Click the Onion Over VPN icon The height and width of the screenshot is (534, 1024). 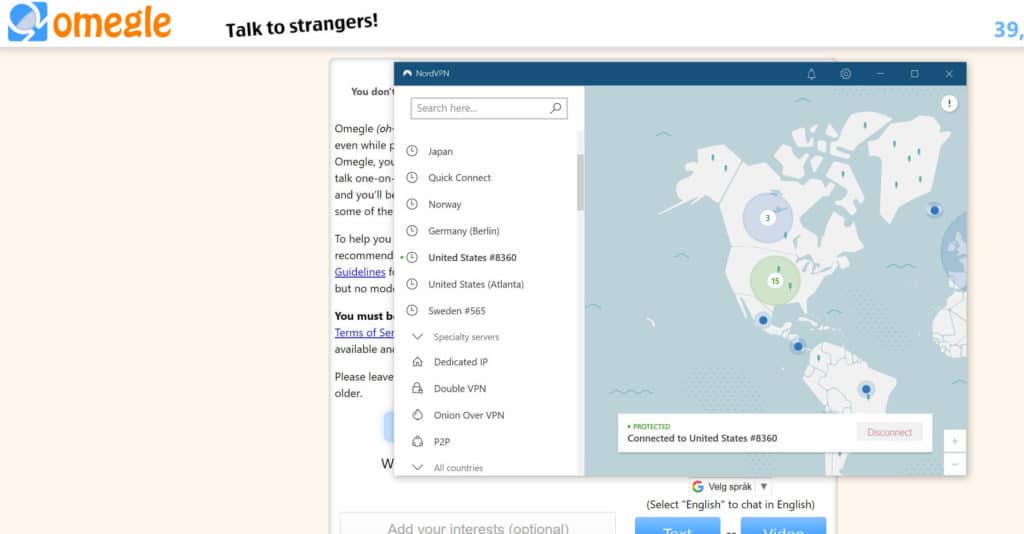417,415
